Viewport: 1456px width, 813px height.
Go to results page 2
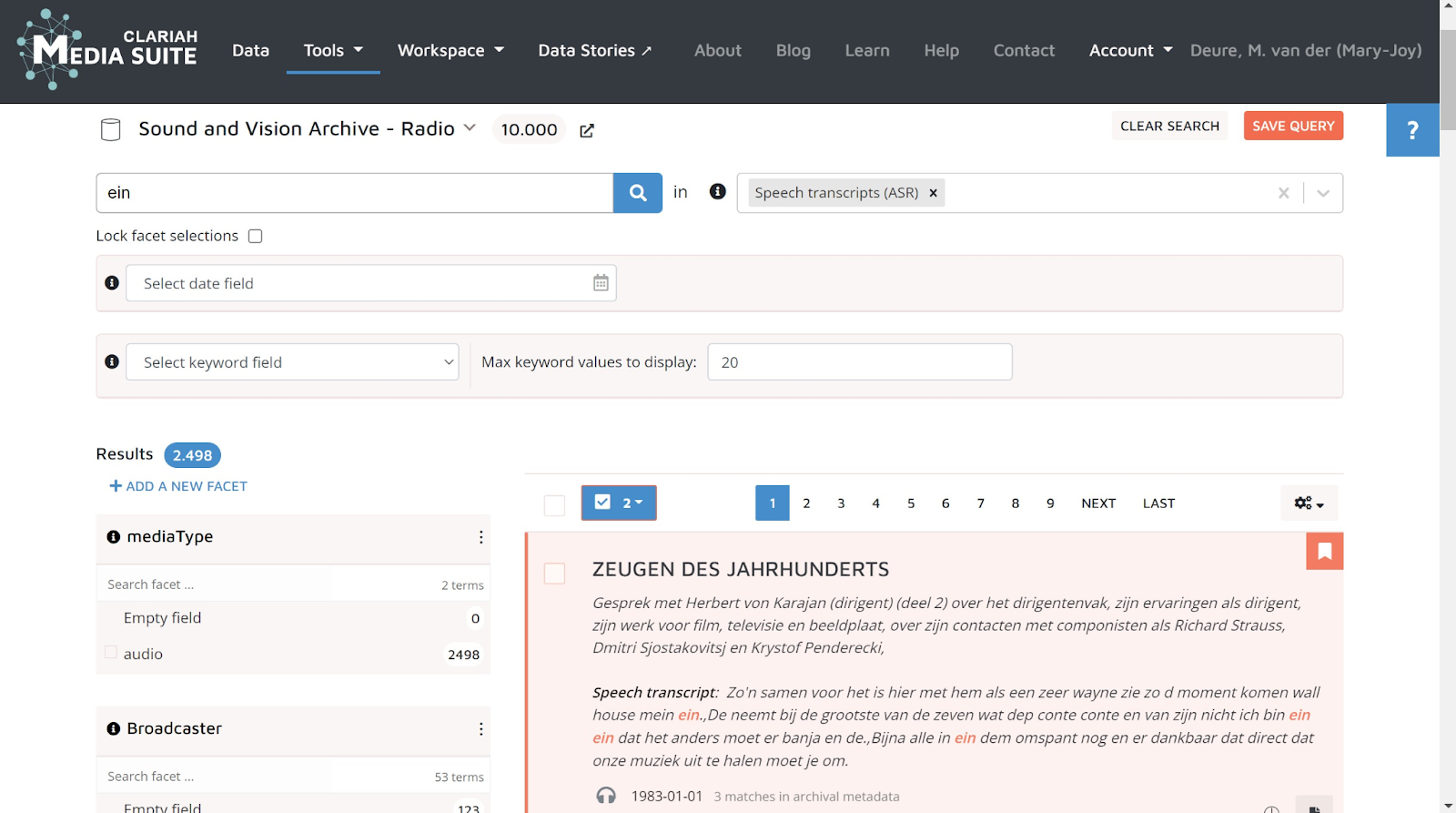point(806,503)
